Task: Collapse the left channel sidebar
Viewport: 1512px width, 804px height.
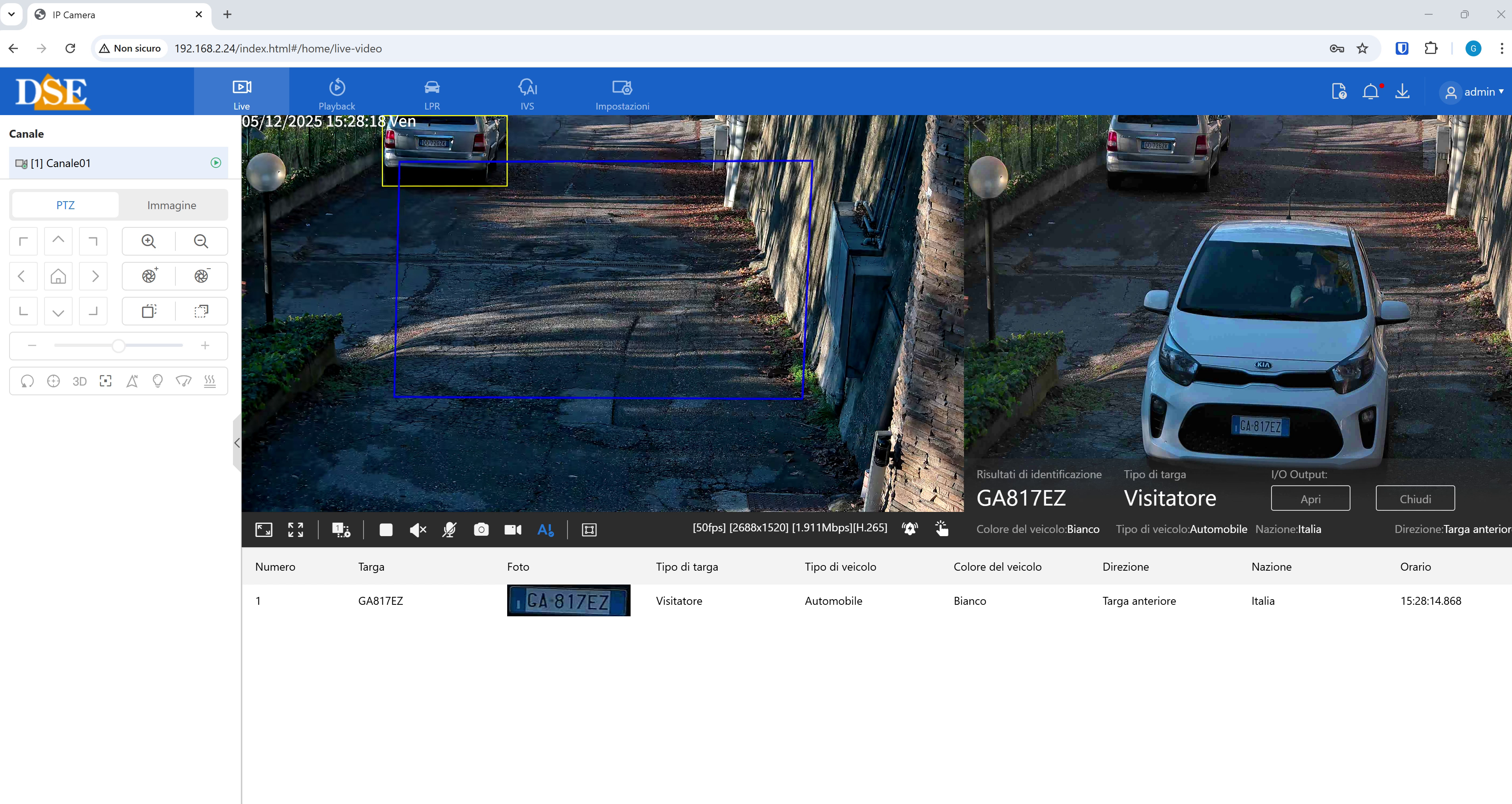Action: tap(237, 443)
